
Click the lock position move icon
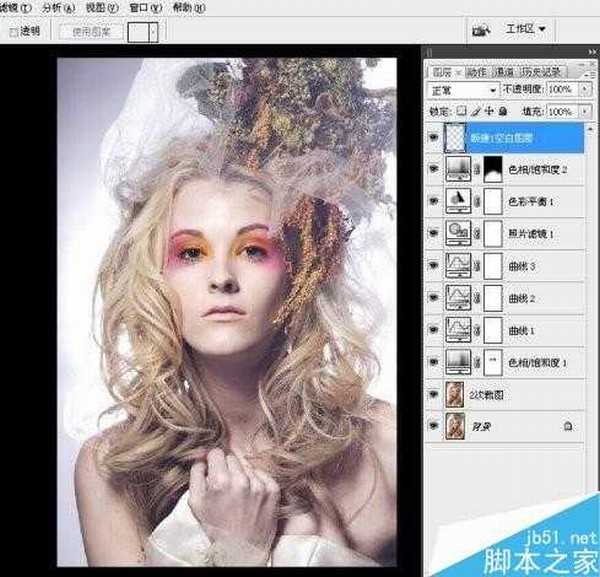pos(488,111)
